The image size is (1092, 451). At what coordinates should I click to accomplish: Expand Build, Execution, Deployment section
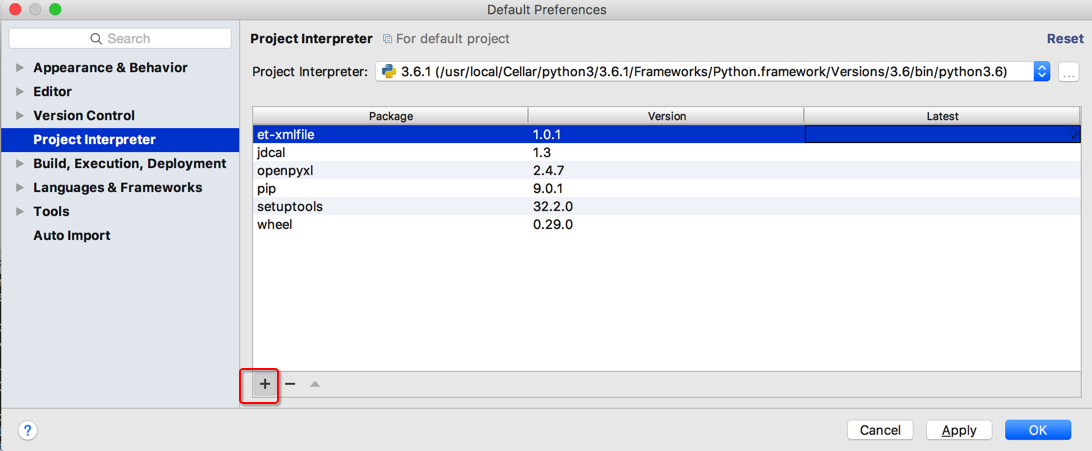tap(19, 164)
